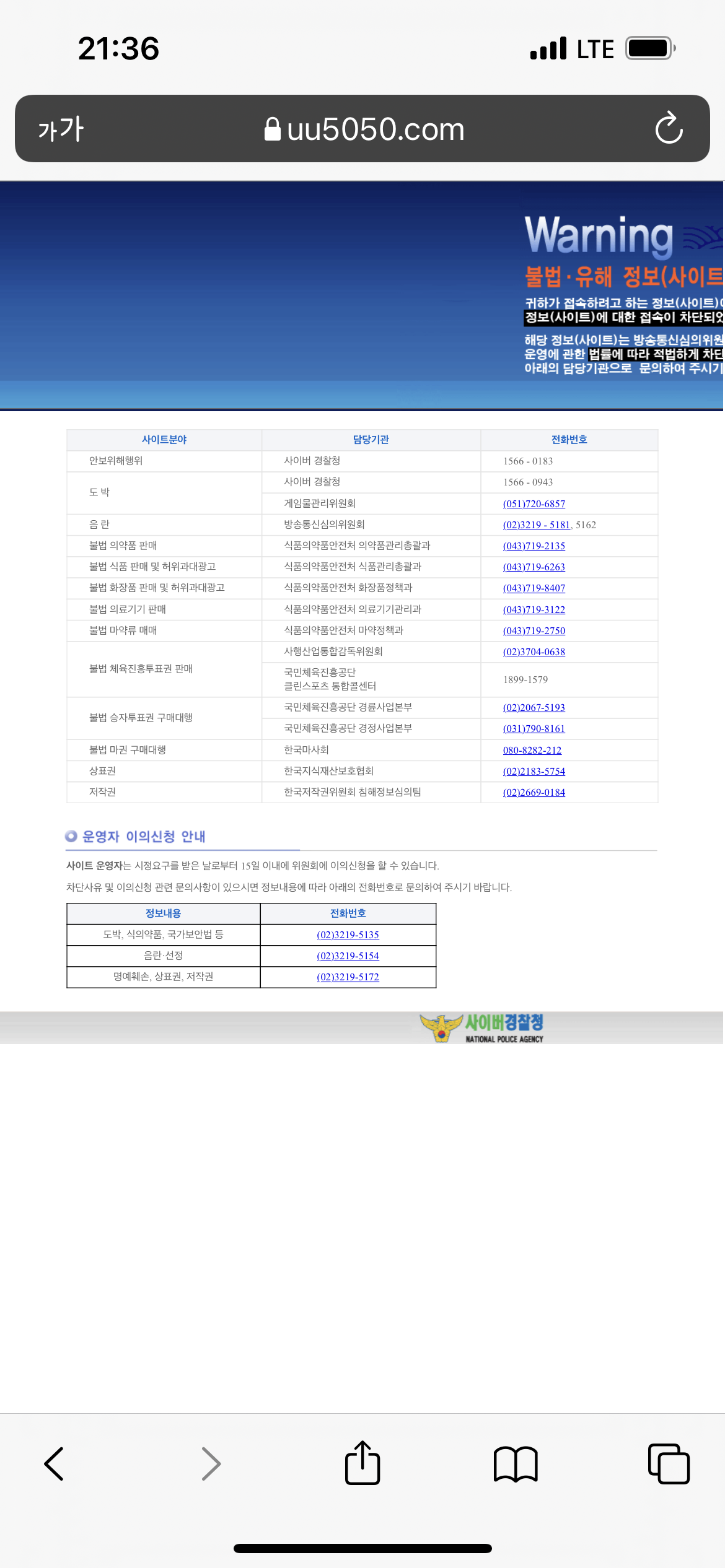Image resolution: width=725 pixels, height=1568 pixels.
Task: Select the 방송통신심의위원회 cell
Action: click(x=371, y=525)
